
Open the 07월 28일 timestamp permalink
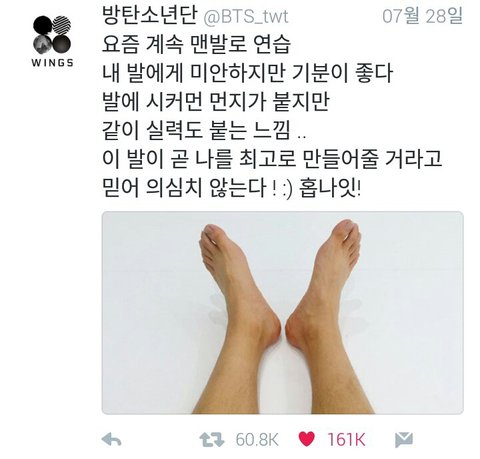click(x=422, y=16)
